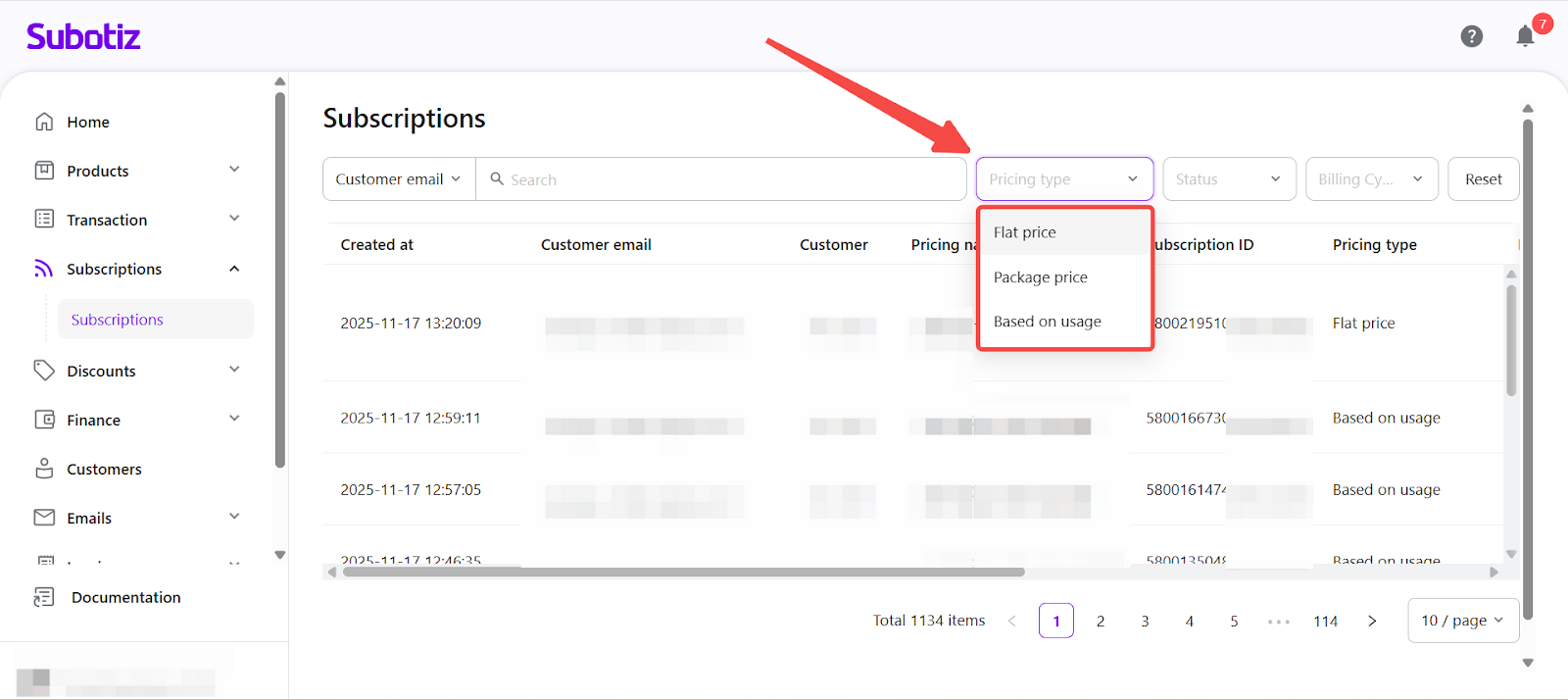Pick Based on usage option

coord(1048,322)
